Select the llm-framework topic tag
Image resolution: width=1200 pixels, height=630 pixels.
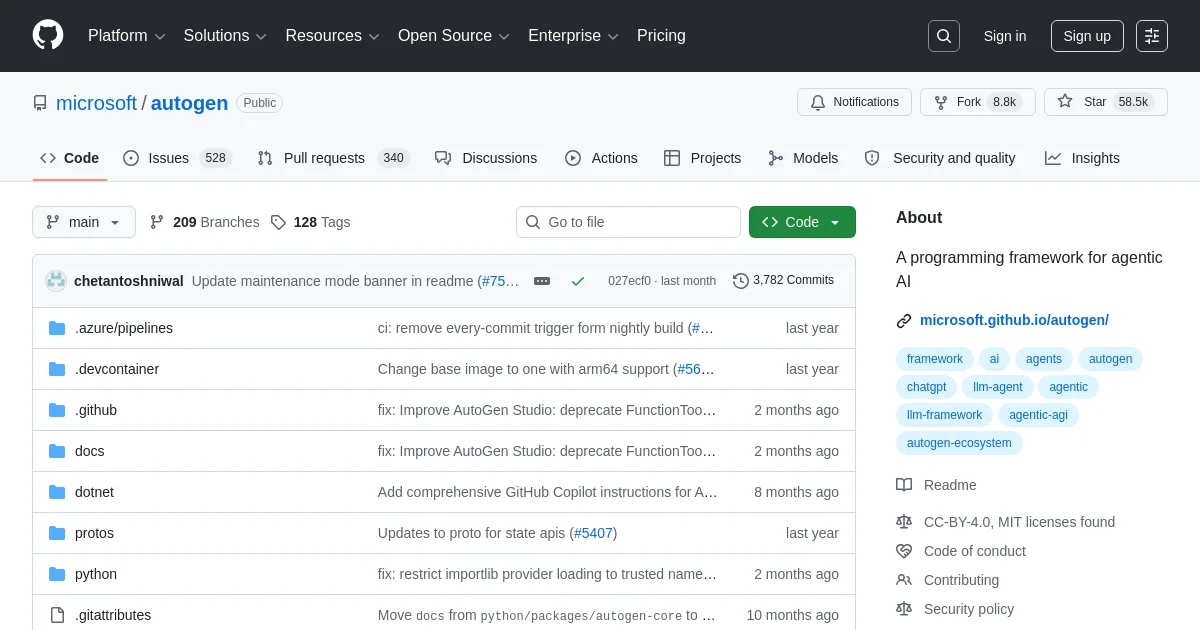pyautogui.click(x=944, y=415)
